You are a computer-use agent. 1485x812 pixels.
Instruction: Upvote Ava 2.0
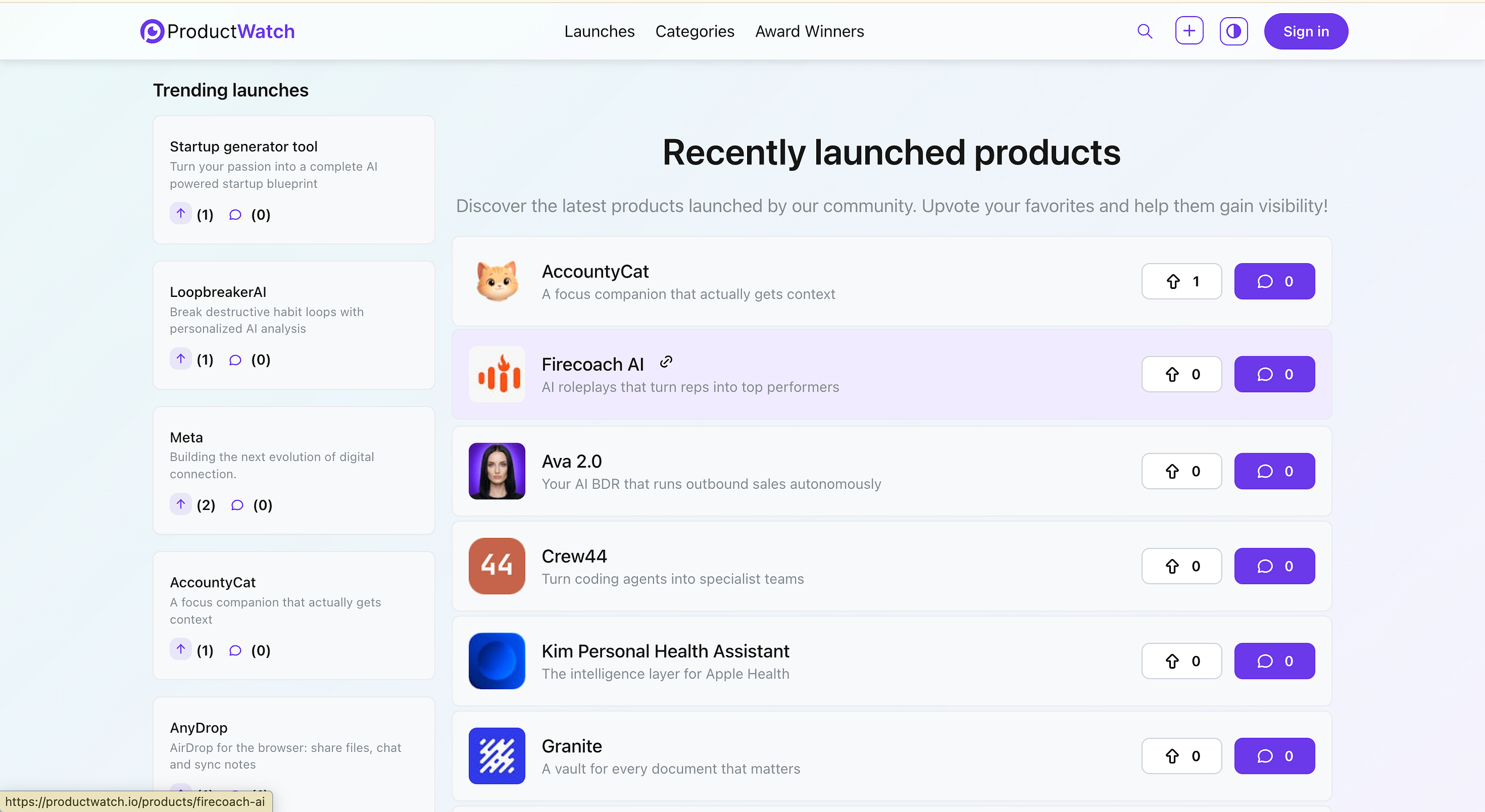pos(1182,471)
